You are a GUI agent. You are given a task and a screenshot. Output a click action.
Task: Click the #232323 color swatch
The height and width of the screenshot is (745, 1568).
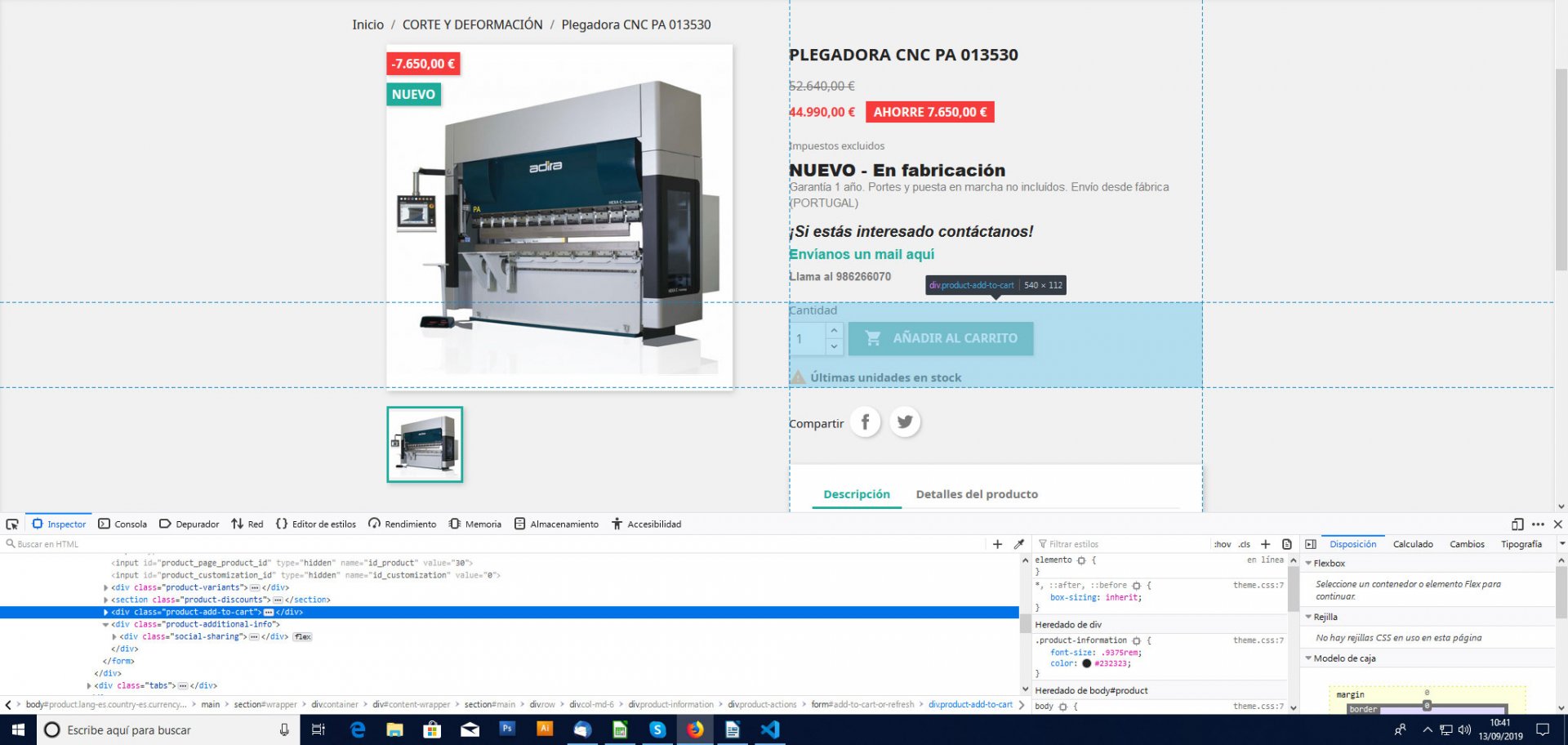tap(1086, 663)
